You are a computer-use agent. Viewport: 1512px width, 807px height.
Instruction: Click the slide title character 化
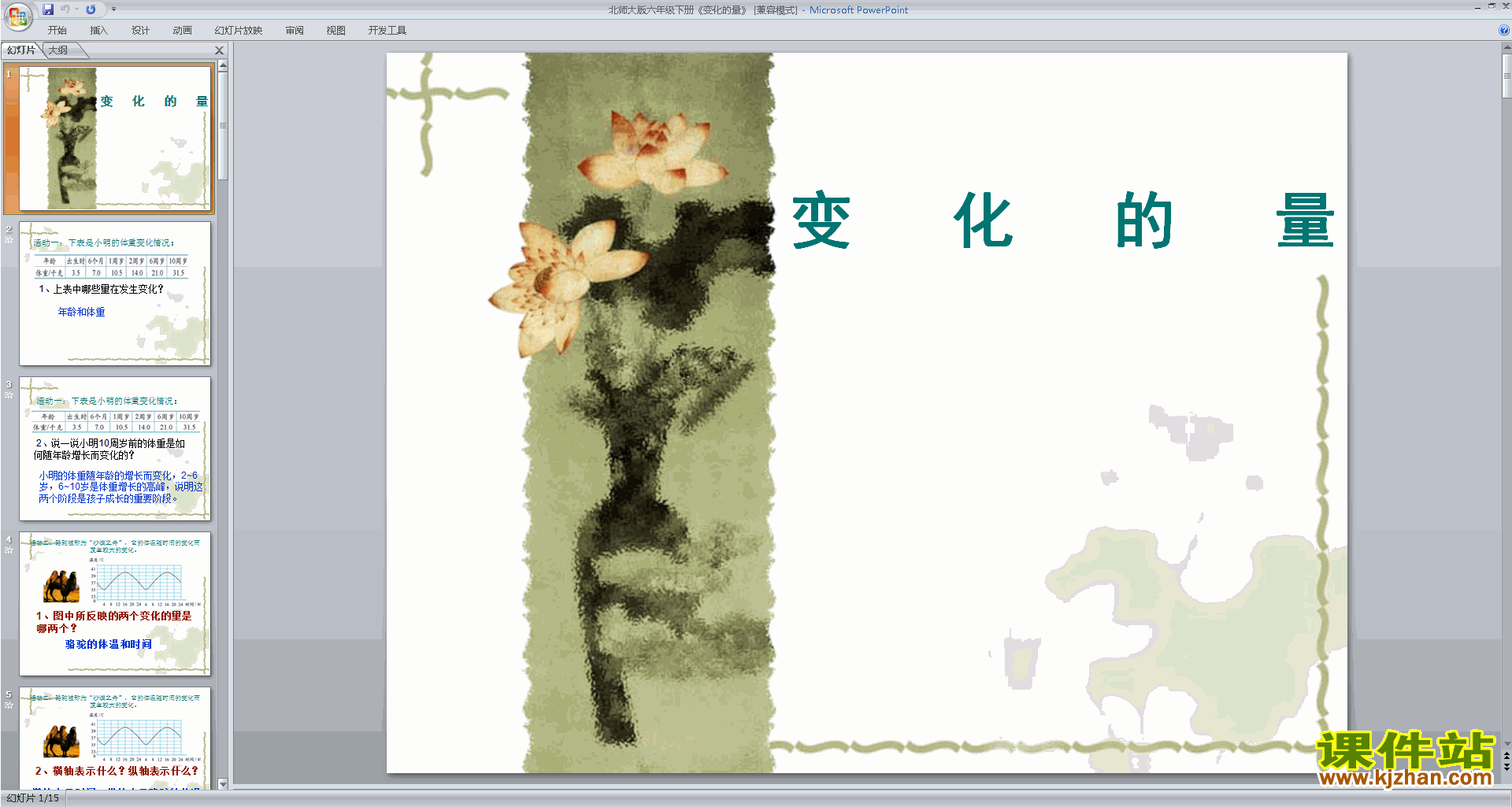tap(983, 220)
